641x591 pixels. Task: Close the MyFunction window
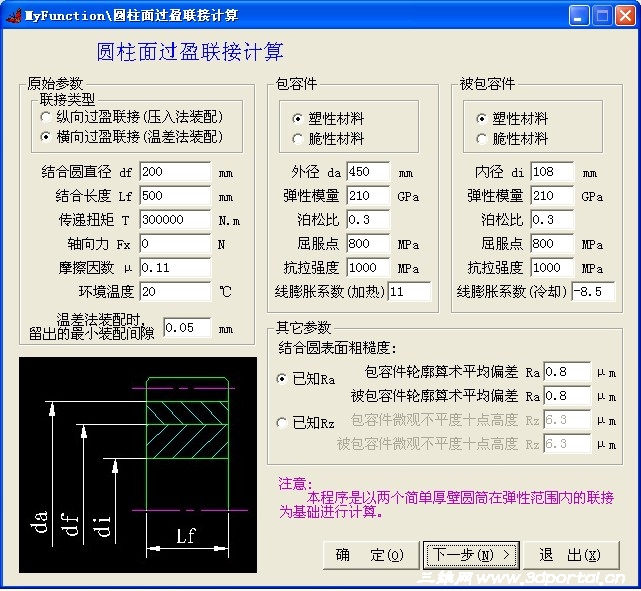[x=625, y=16]
